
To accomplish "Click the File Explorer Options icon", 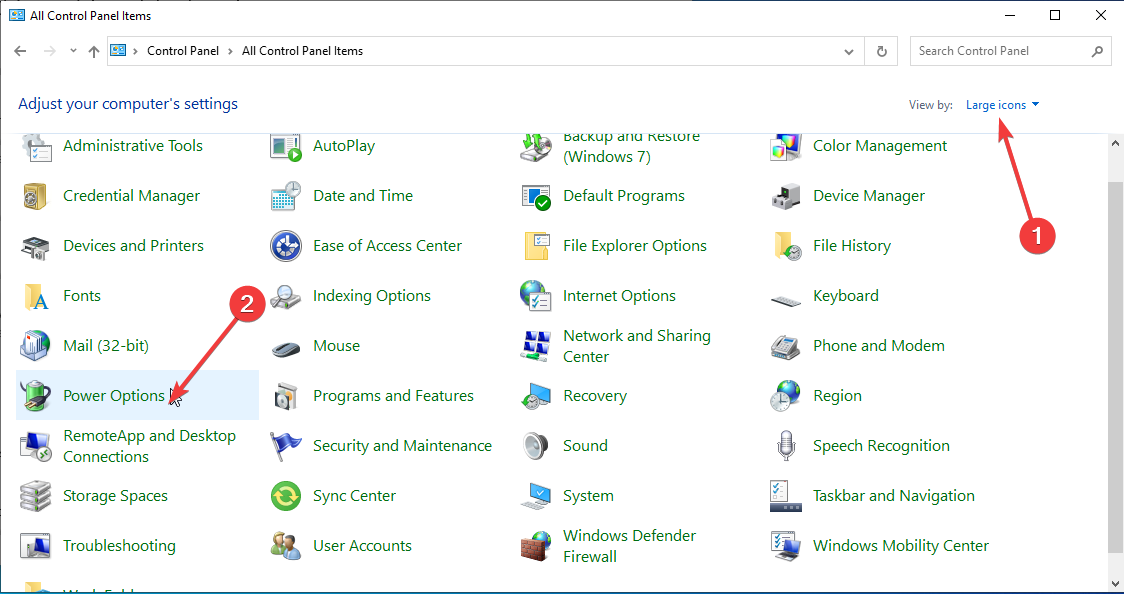I will [x=535, y=246].
